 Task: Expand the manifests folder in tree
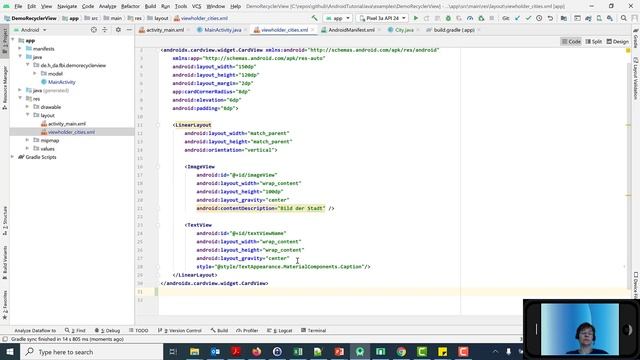[20, 49]
